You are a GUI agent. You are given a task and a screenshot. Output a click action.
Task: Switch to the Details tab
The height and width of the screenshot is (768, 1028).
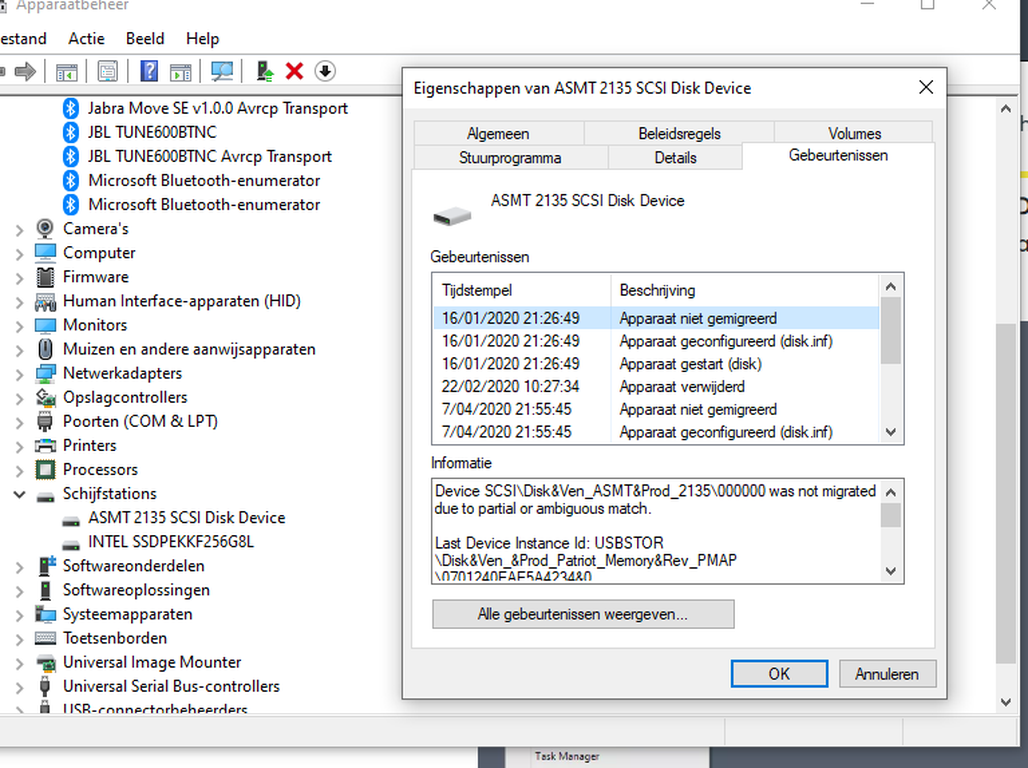[x=675, y=157]
